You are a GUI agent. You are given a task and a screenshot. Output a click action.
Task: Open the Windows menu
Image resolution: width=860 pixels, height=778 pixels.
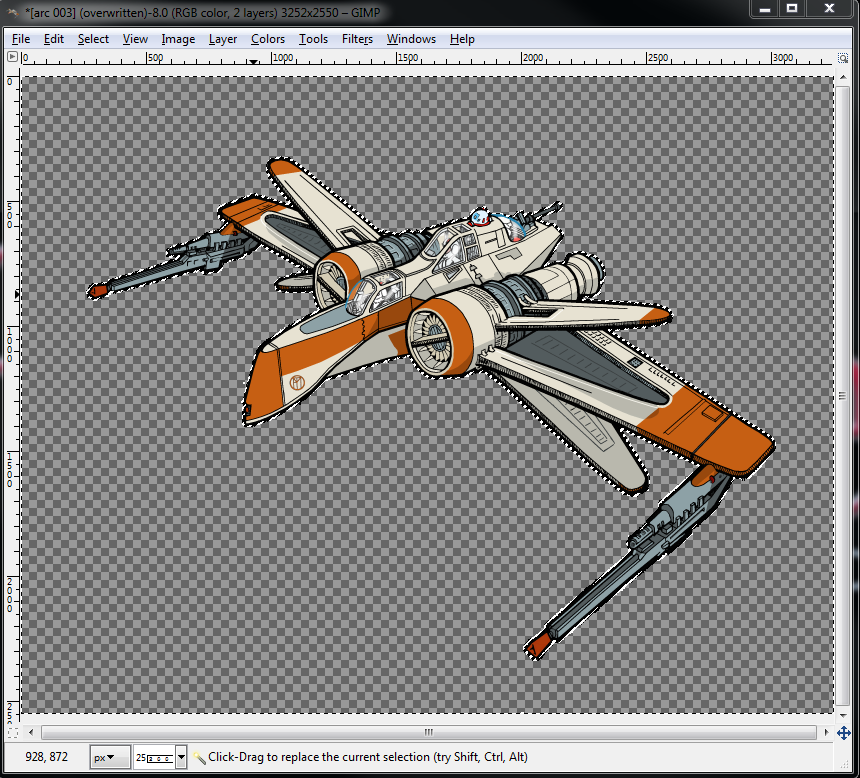pyautogui.click(x=411, y=39)
